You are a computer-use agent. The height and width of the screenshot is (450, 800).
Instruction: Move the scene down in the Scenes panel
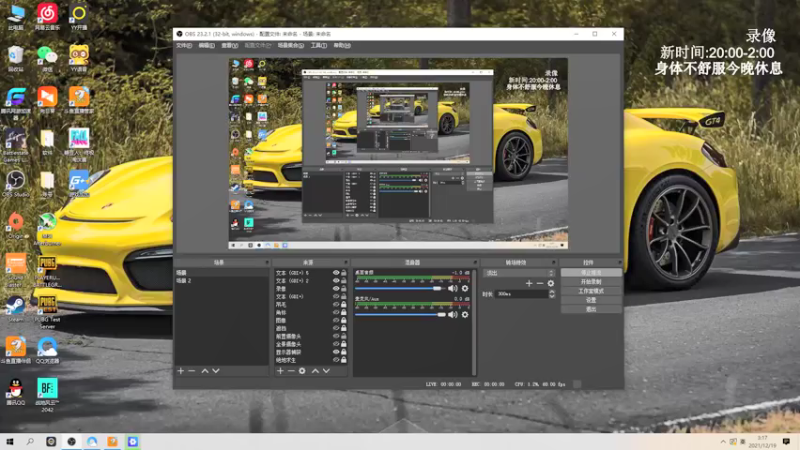216,371
